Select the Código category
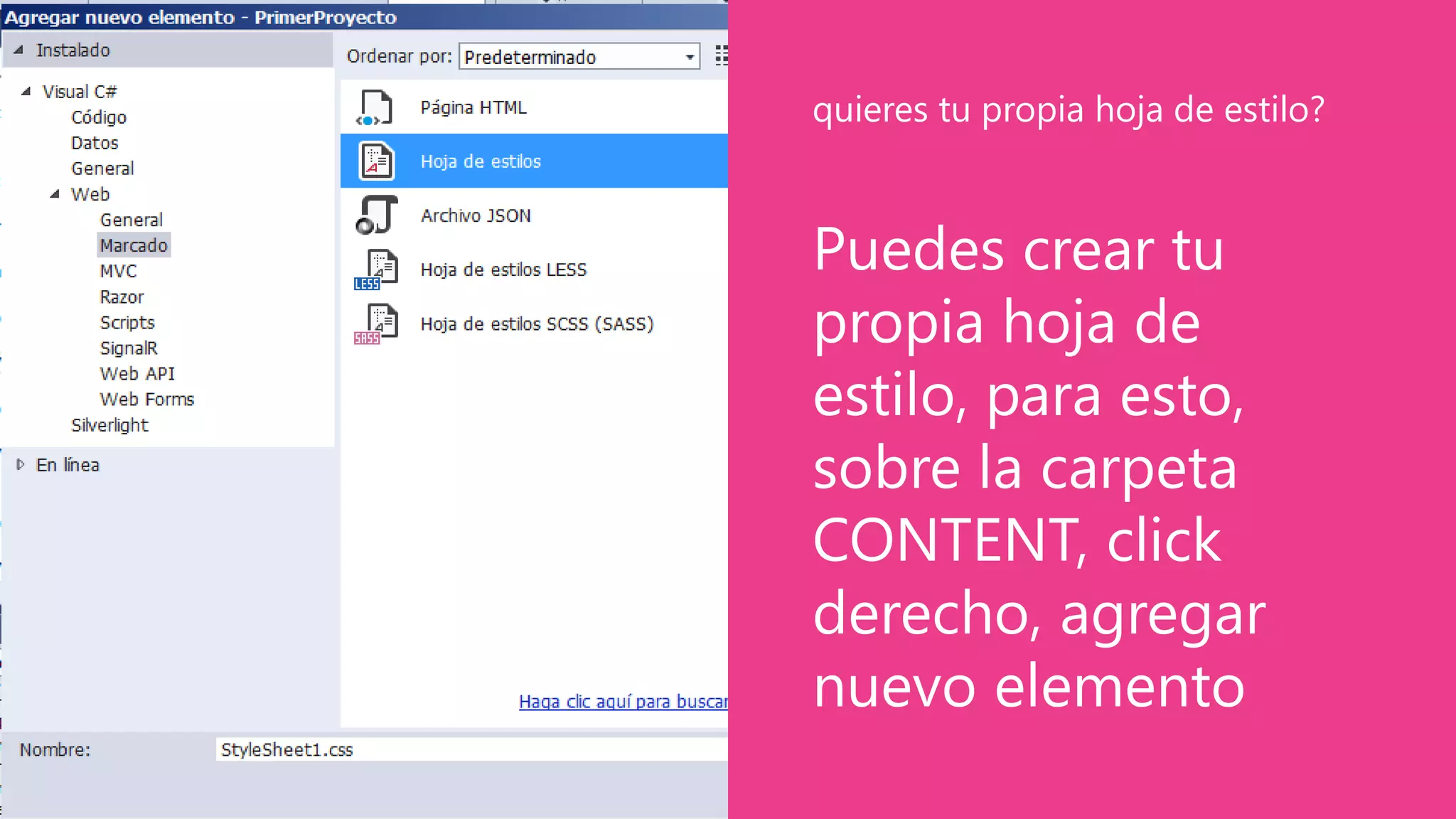 coord(99,117)
